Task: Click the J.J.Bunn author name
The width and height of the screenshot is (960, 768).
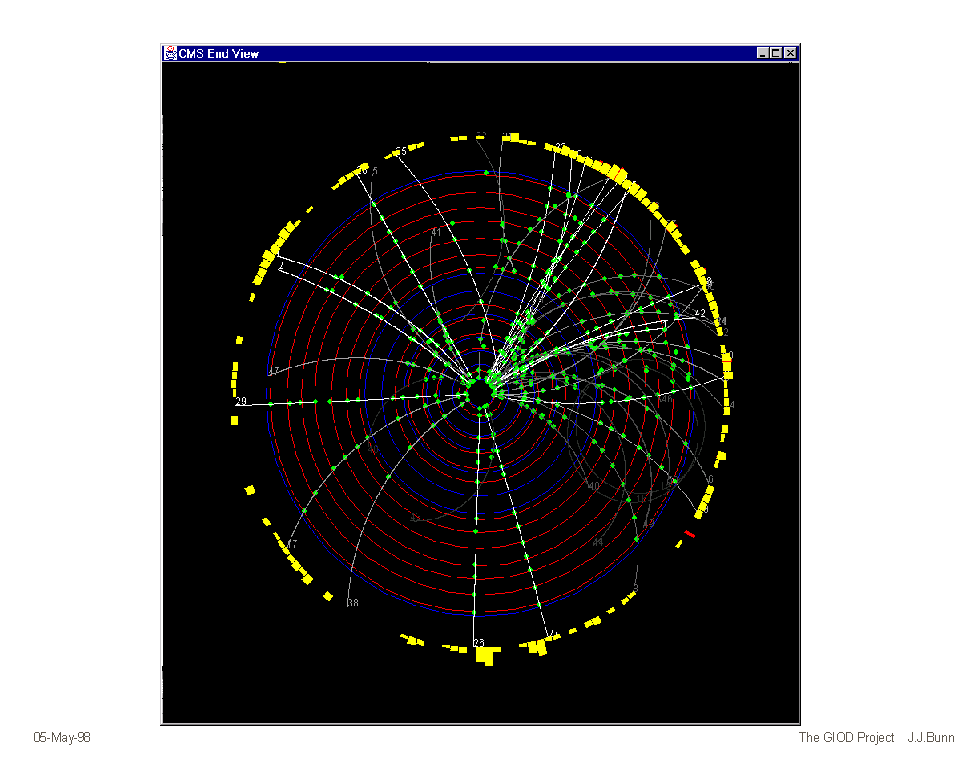Action: 931,738
